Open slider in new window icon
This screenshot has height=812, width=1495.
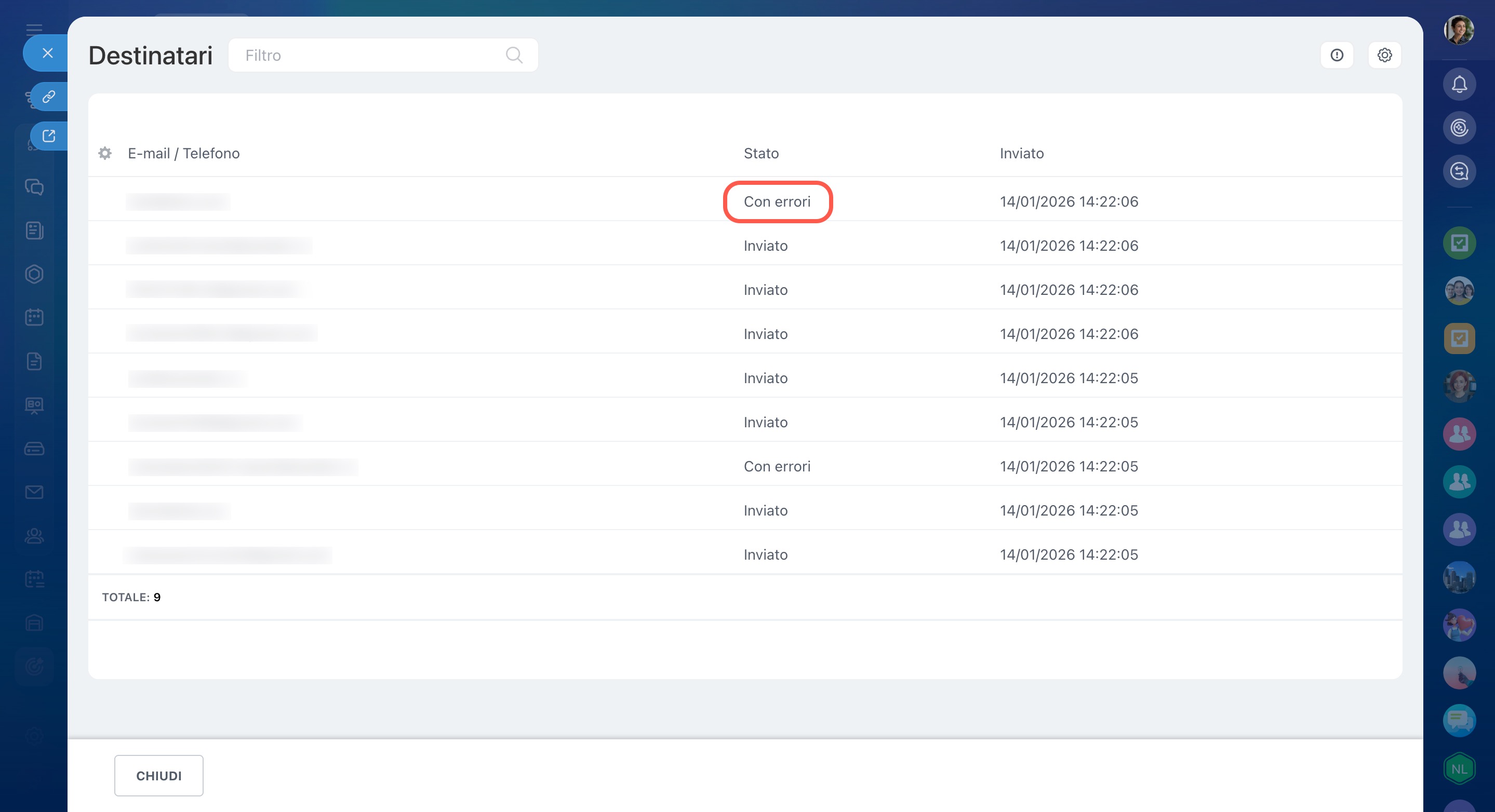[x=49, y=136]
